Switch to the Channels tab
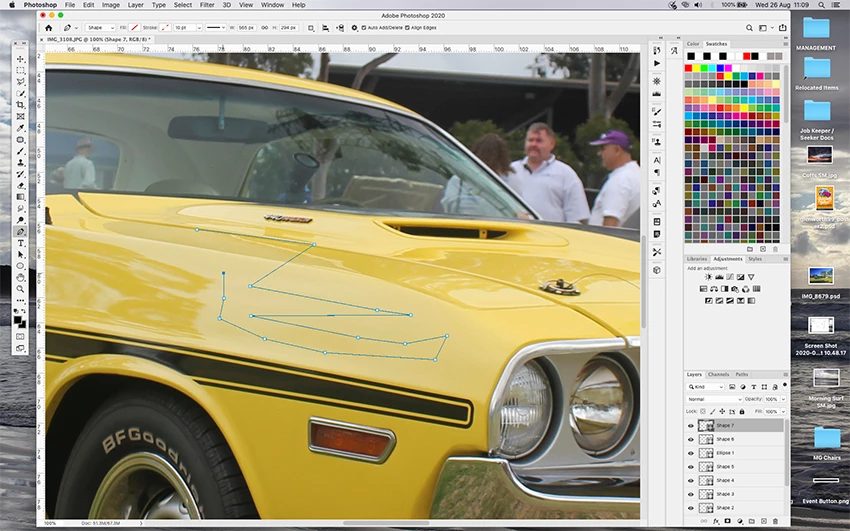 [x=718, y=374]
